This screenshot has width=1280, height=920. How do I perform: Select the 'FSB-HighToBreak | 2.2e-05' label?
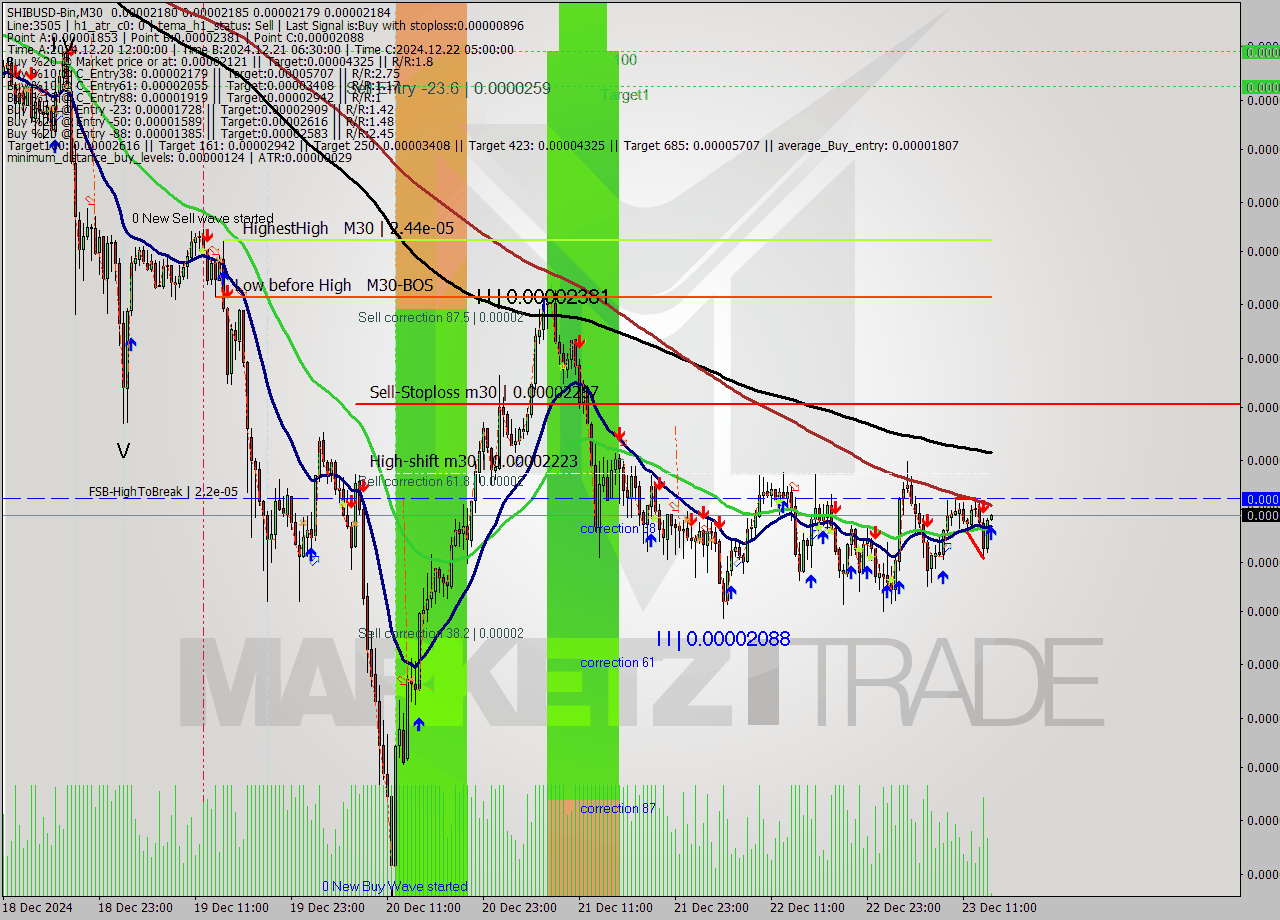point(163,492)
